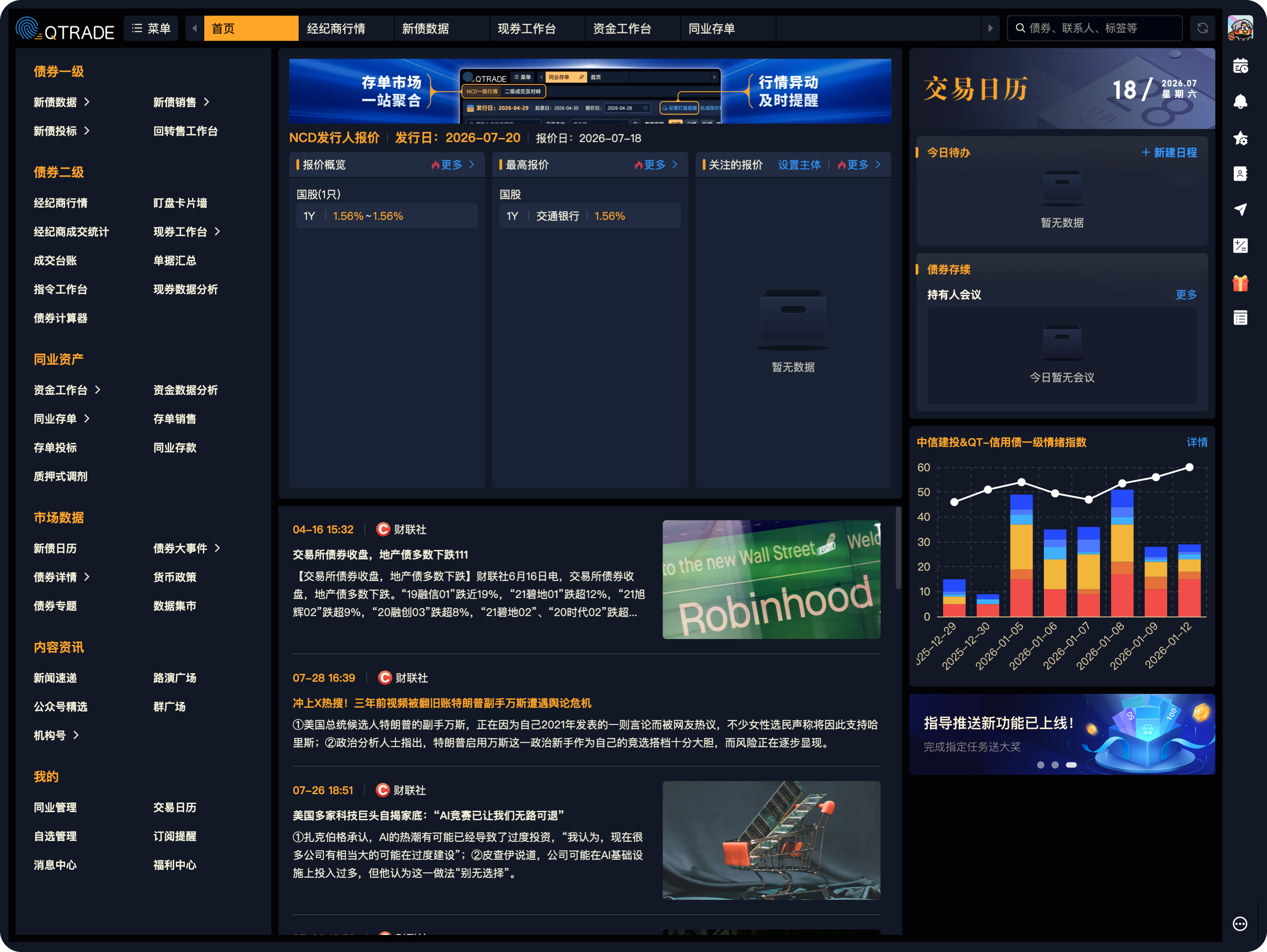Open the notification bell icon
Viewport: 1267px width, 952px height.
1240,102
